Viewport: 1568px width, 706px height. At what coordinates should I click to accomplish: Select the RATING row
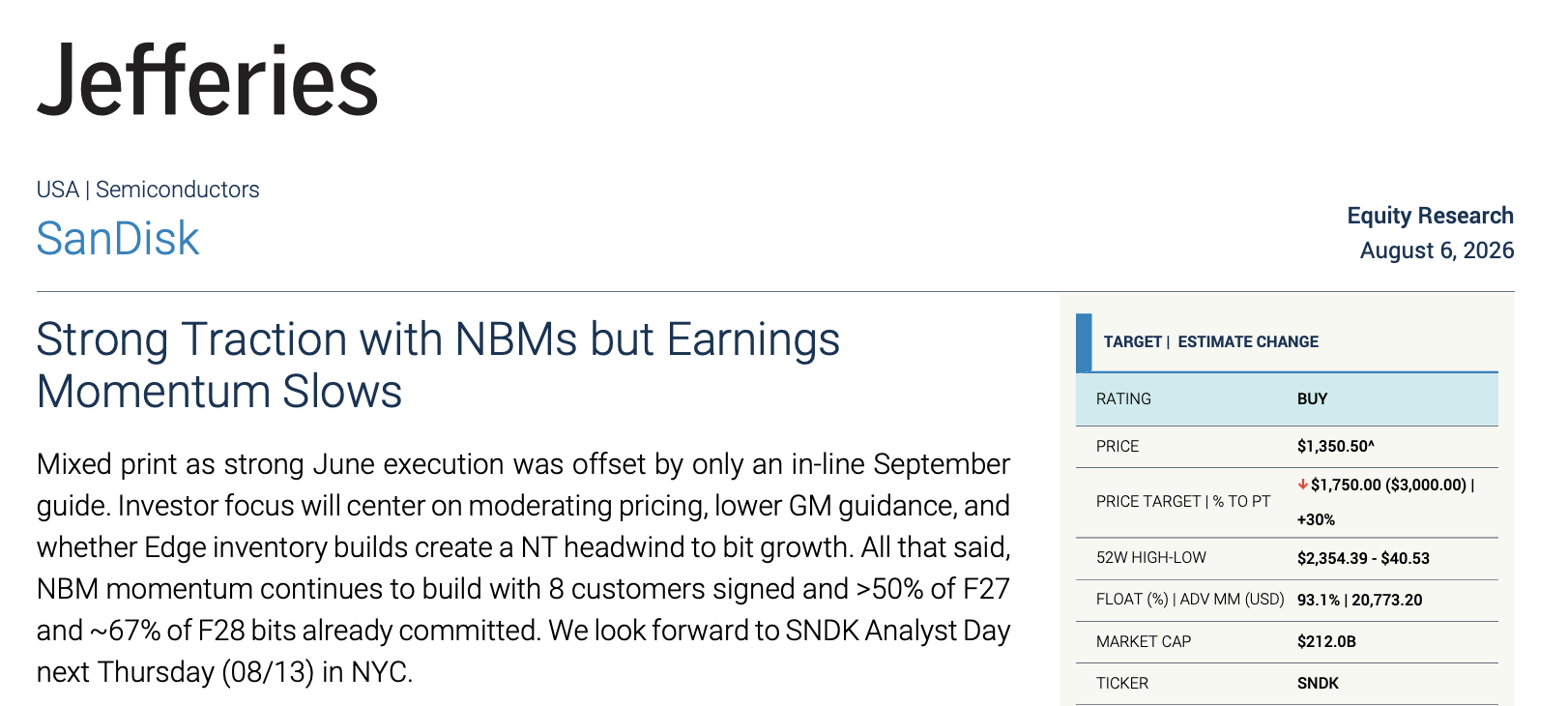(1287, 399)
